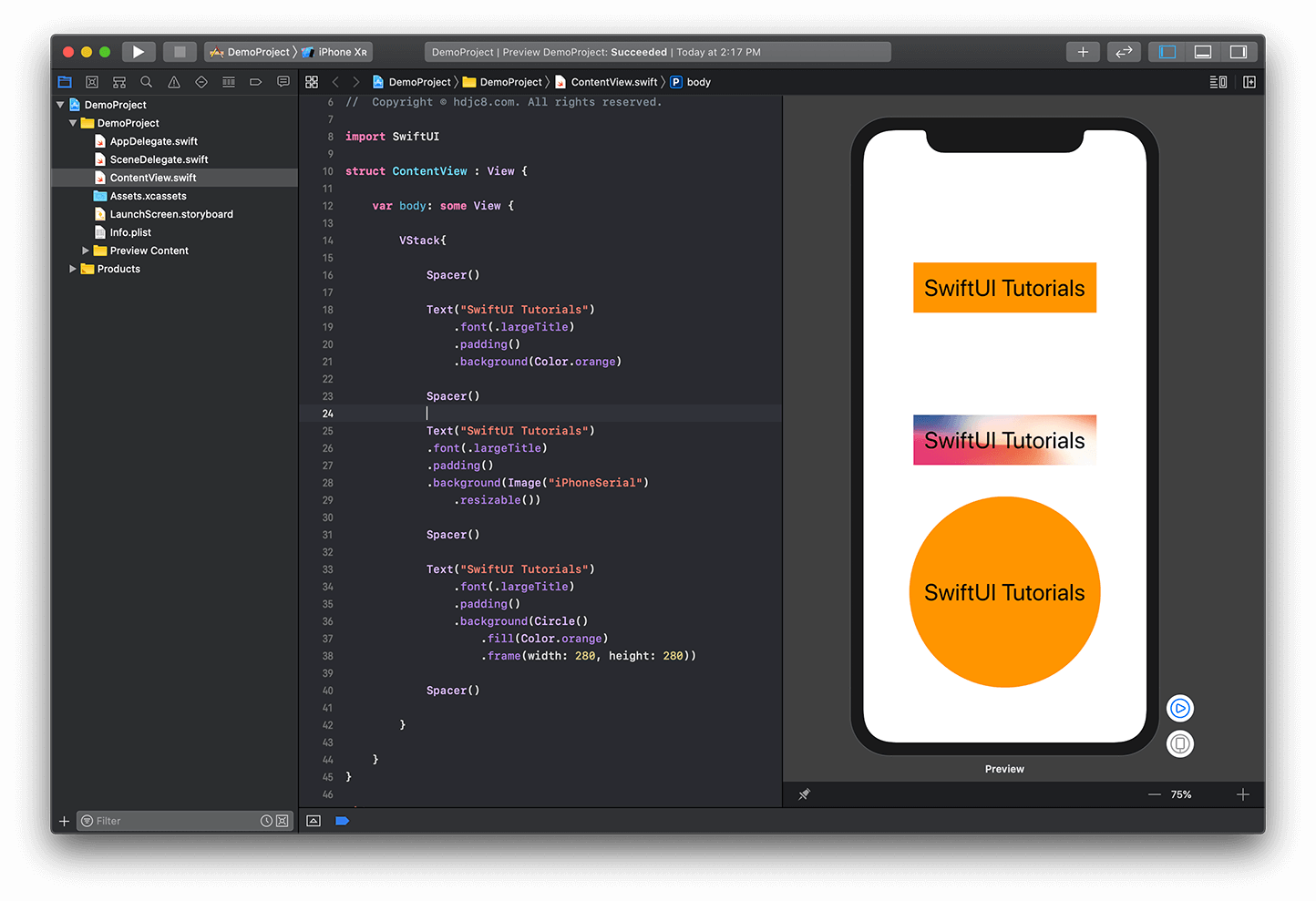Click DemoProject folder in jump bar
Screen dimensions: 1316x901
click(502, 82)
